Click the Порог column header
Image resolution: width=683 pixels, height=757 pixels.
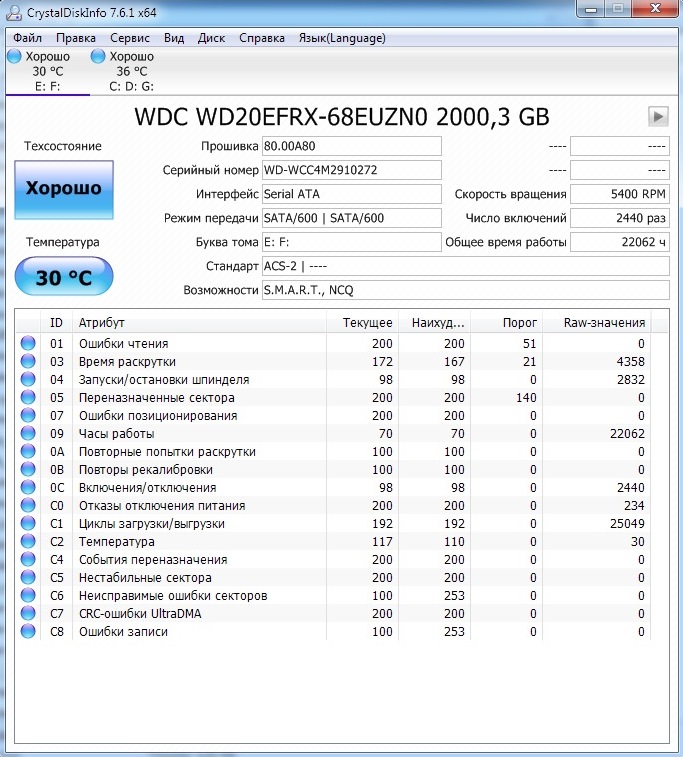506,322
